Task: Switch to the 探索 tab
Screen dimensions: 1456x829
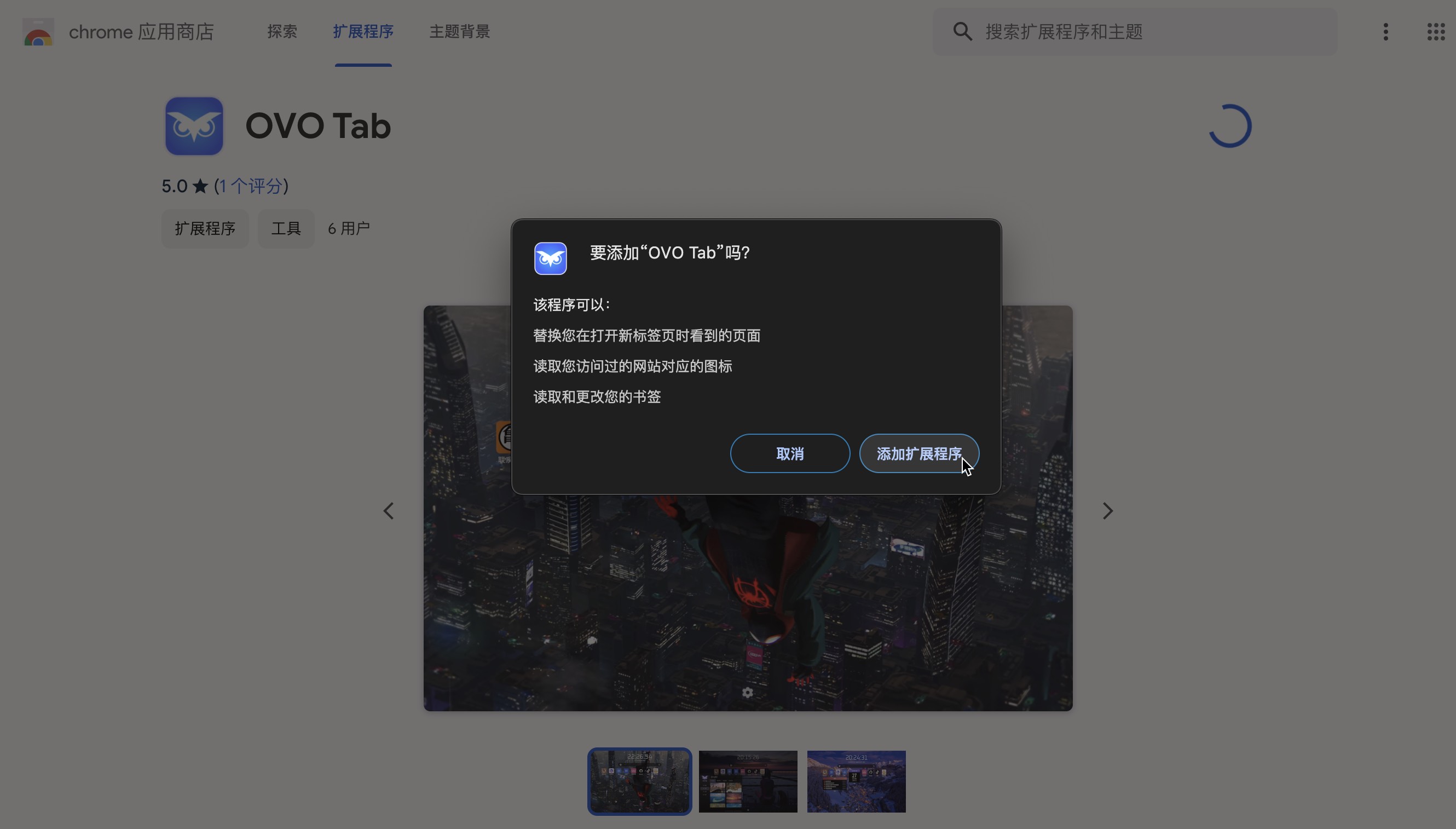Action: (282, 32)
